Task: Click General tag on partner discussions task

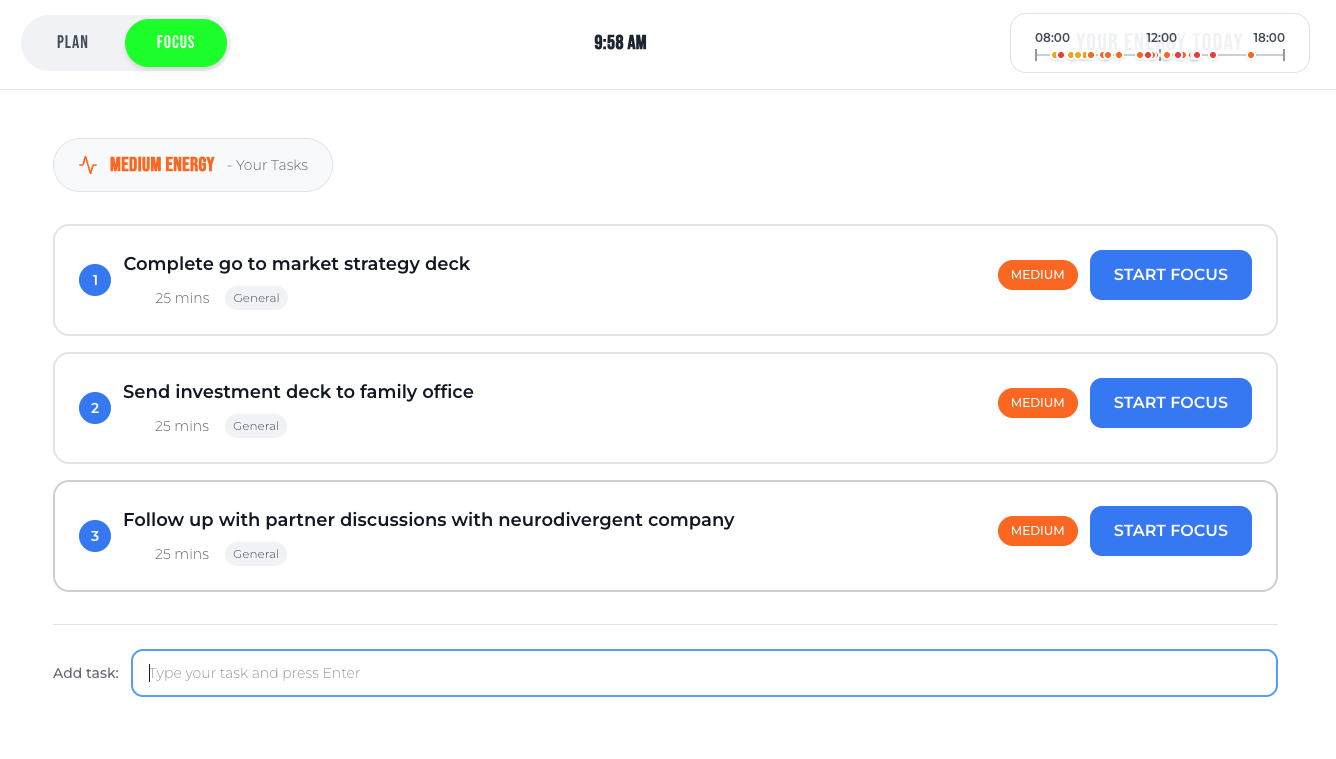Action: [256, 554]
